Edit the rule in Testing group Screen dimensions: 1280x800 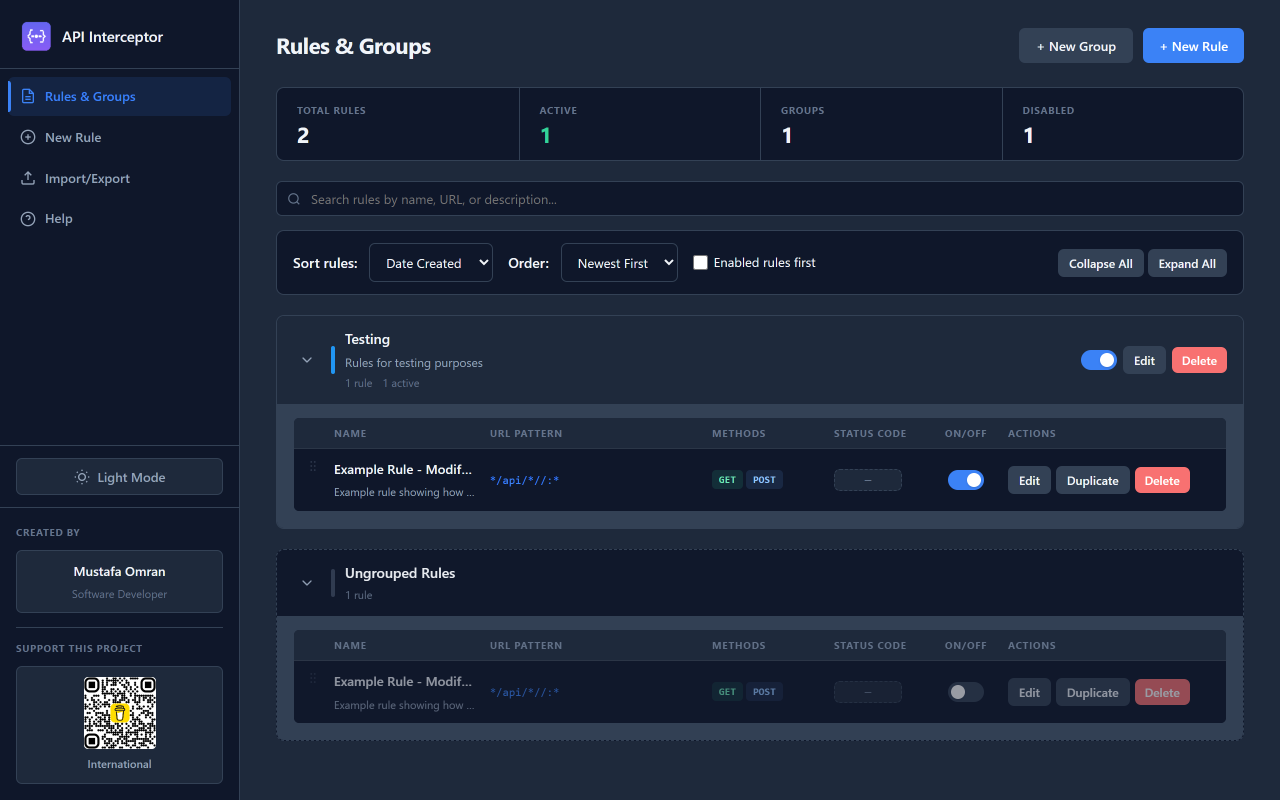point(1029,480)
